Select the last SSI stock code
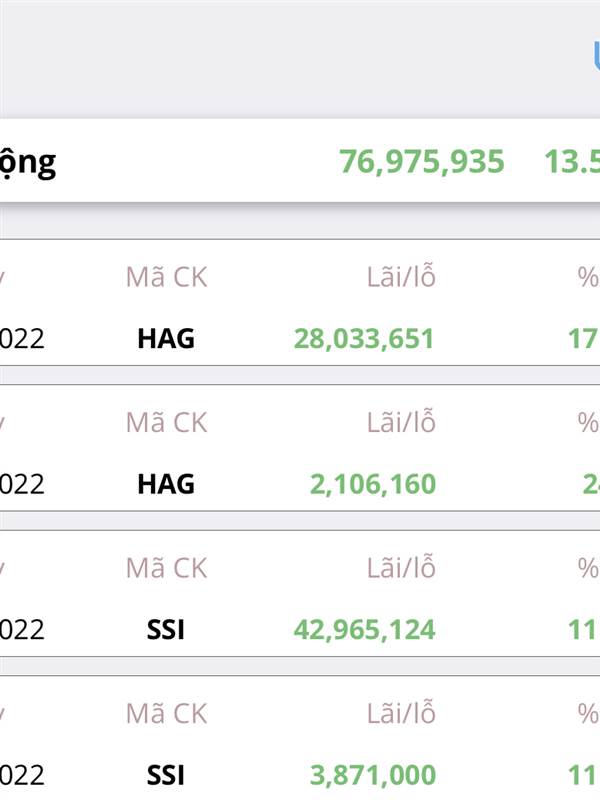 tap(165, 775)
